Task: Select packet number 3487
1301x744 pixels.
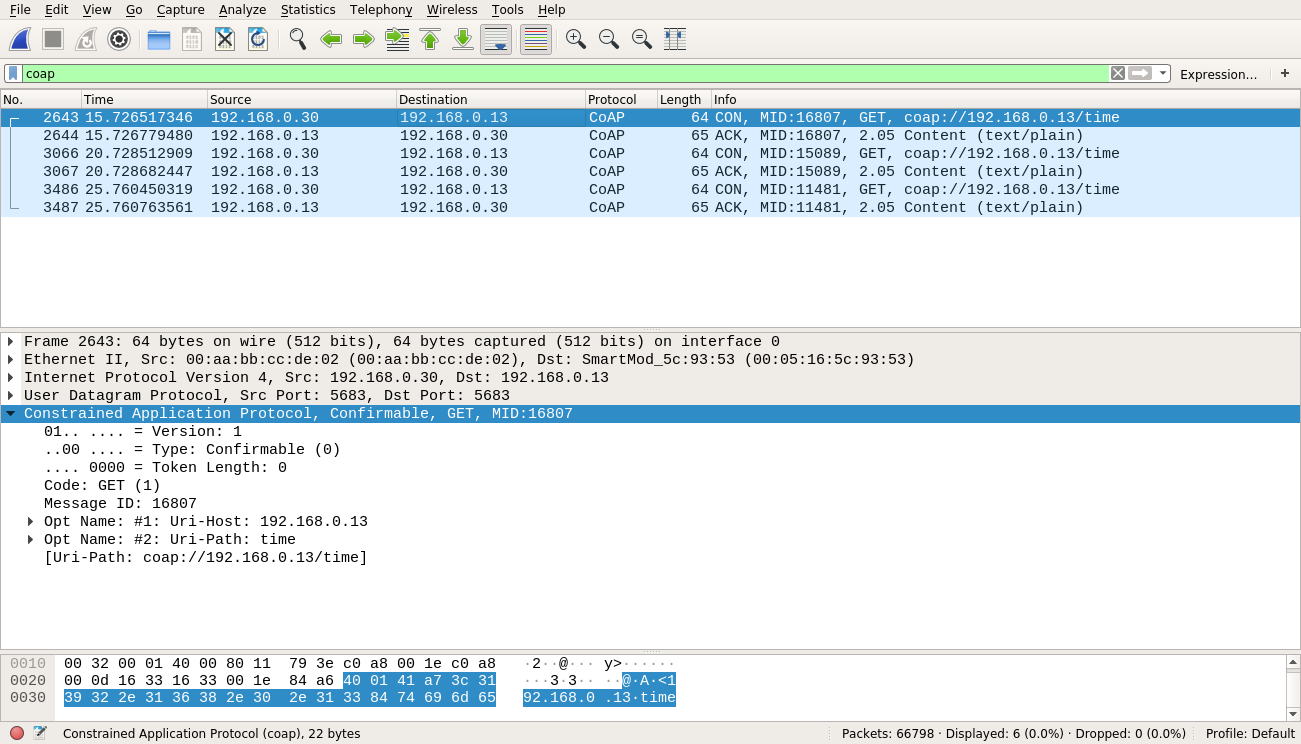Action: 650,208
